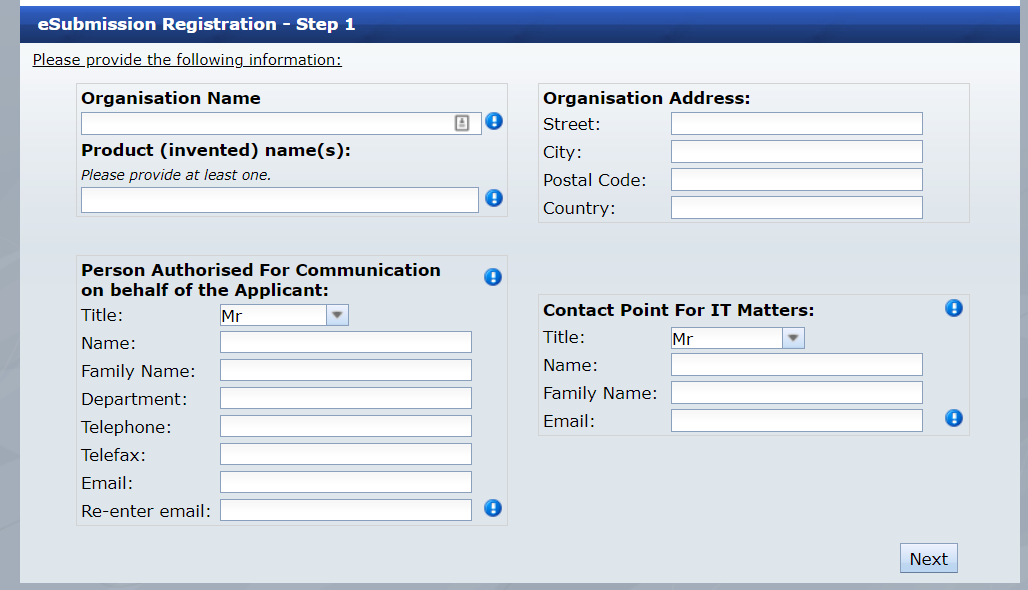Click 'Please provide the following information:' text
Screen dimensions: 1028x590
[187, 60]
